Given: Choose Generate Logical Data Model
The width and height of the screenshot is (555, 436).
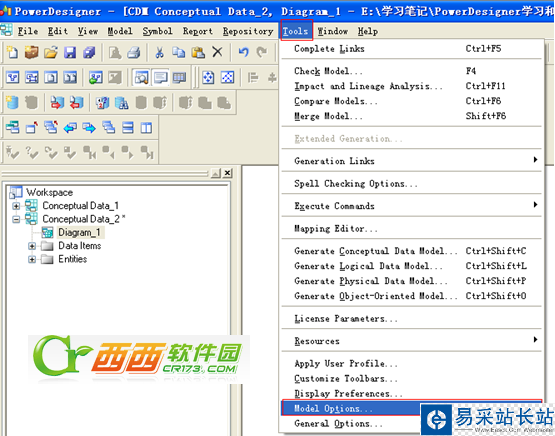Looking at the screenshot, I should coord(412,266).
